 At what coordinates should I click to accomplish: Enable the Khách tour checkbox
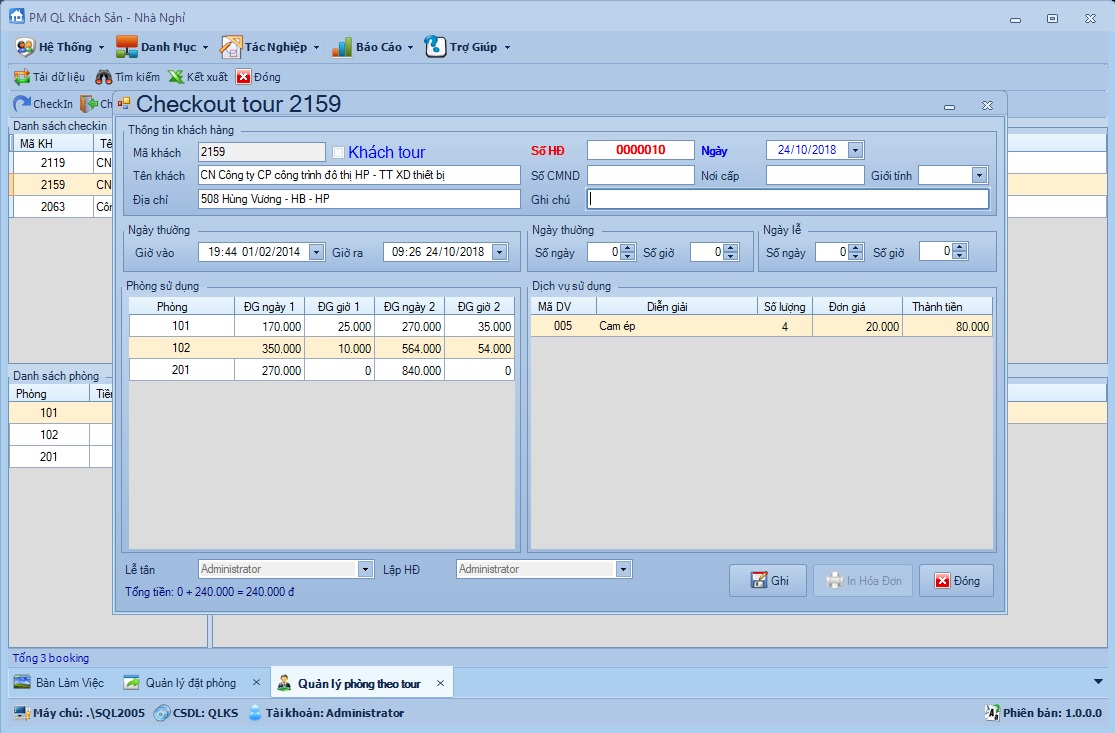(x=338, y=152)
